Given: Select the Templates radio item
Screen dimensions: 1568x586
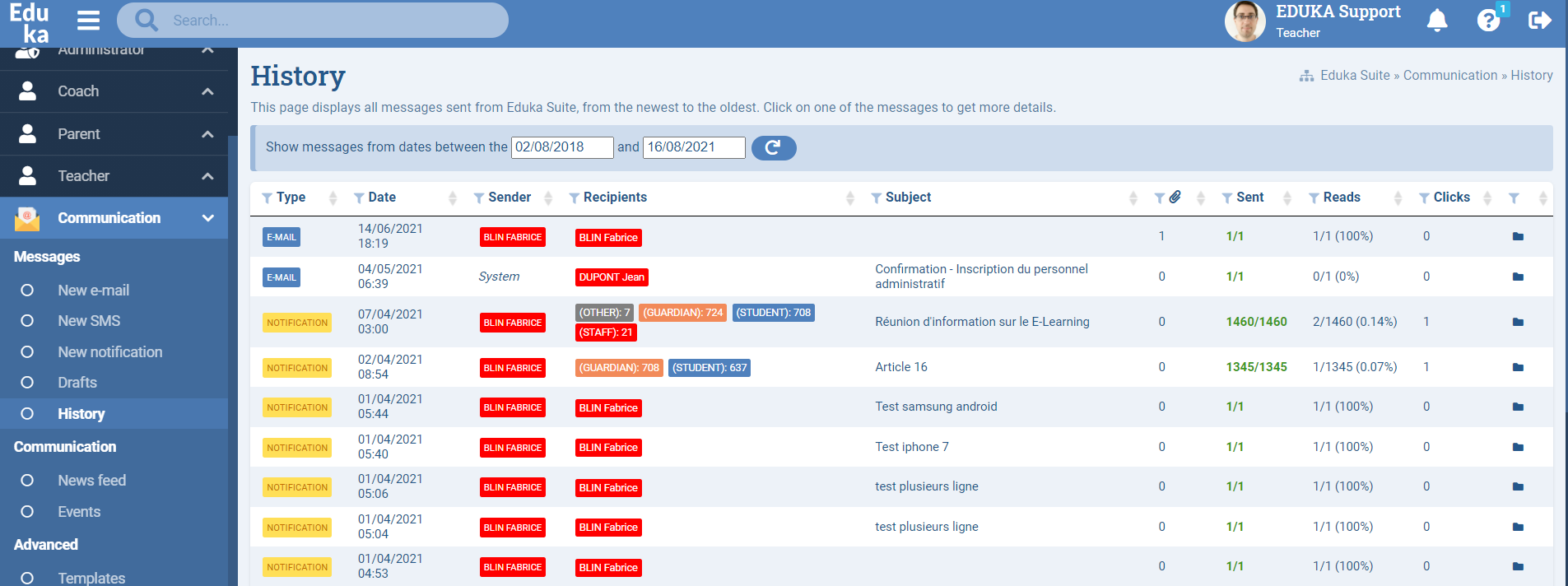Looking at the screenshot, I should pyautogui.click(x=27, y=578).
